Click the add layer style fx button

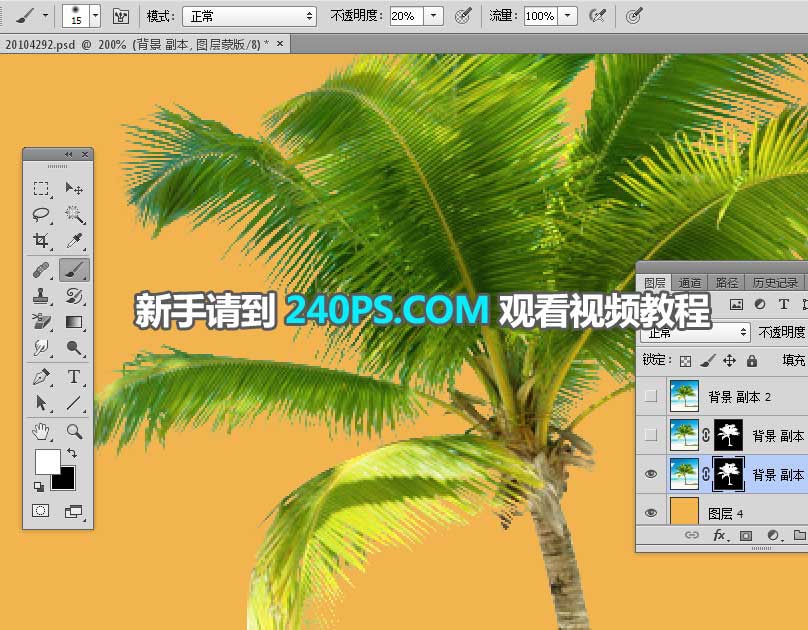[718, 537]
